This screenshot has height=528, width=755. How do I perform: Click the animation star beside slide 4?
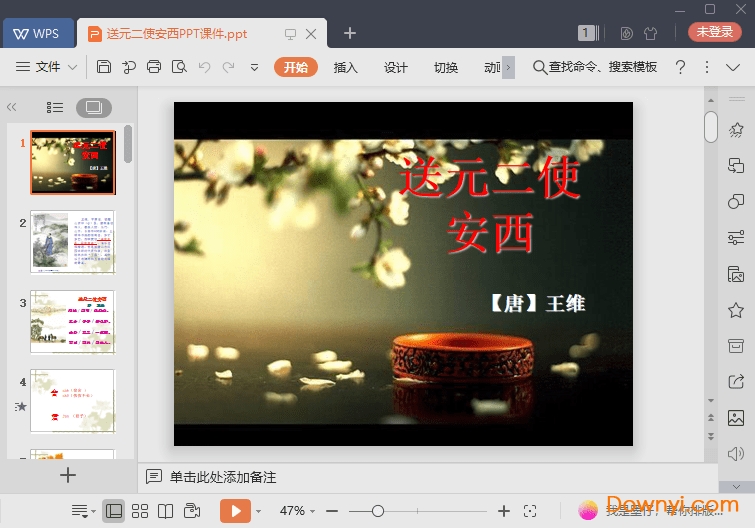click(20, 407)
